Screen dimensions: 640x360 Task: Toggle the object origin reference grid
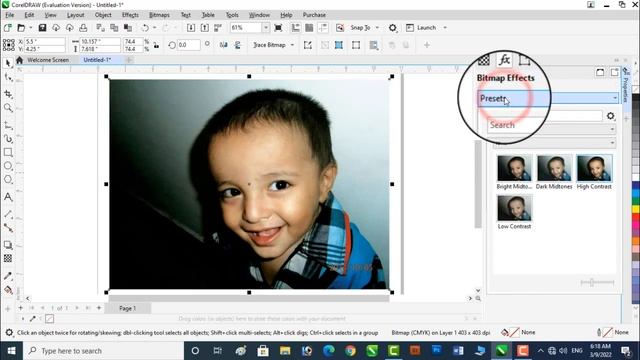[x=9, y=45]
